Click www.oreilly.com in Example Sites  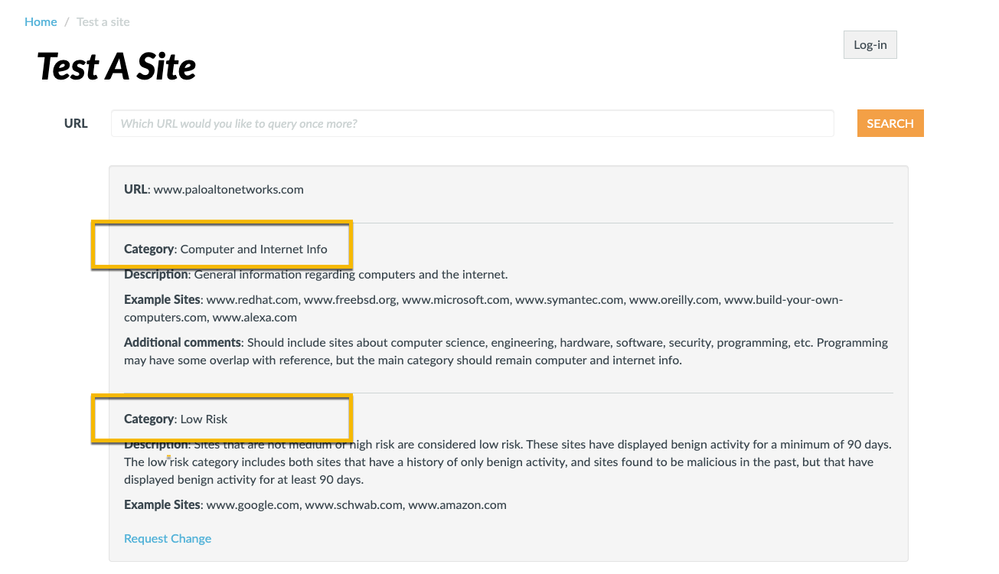[673, 299]
